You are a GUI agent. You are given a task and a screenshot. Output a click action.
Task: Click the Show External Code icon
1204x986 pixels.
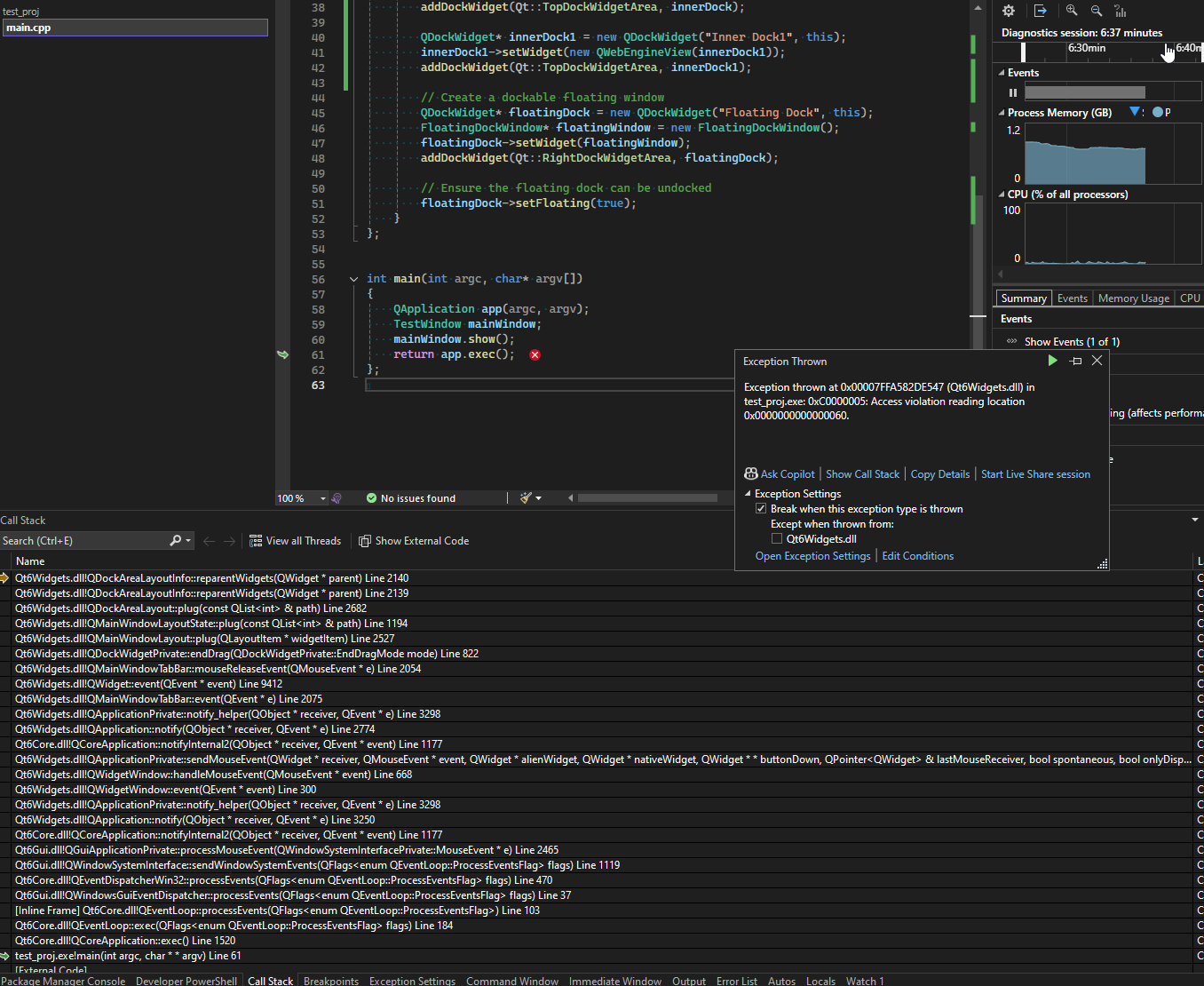365,541
